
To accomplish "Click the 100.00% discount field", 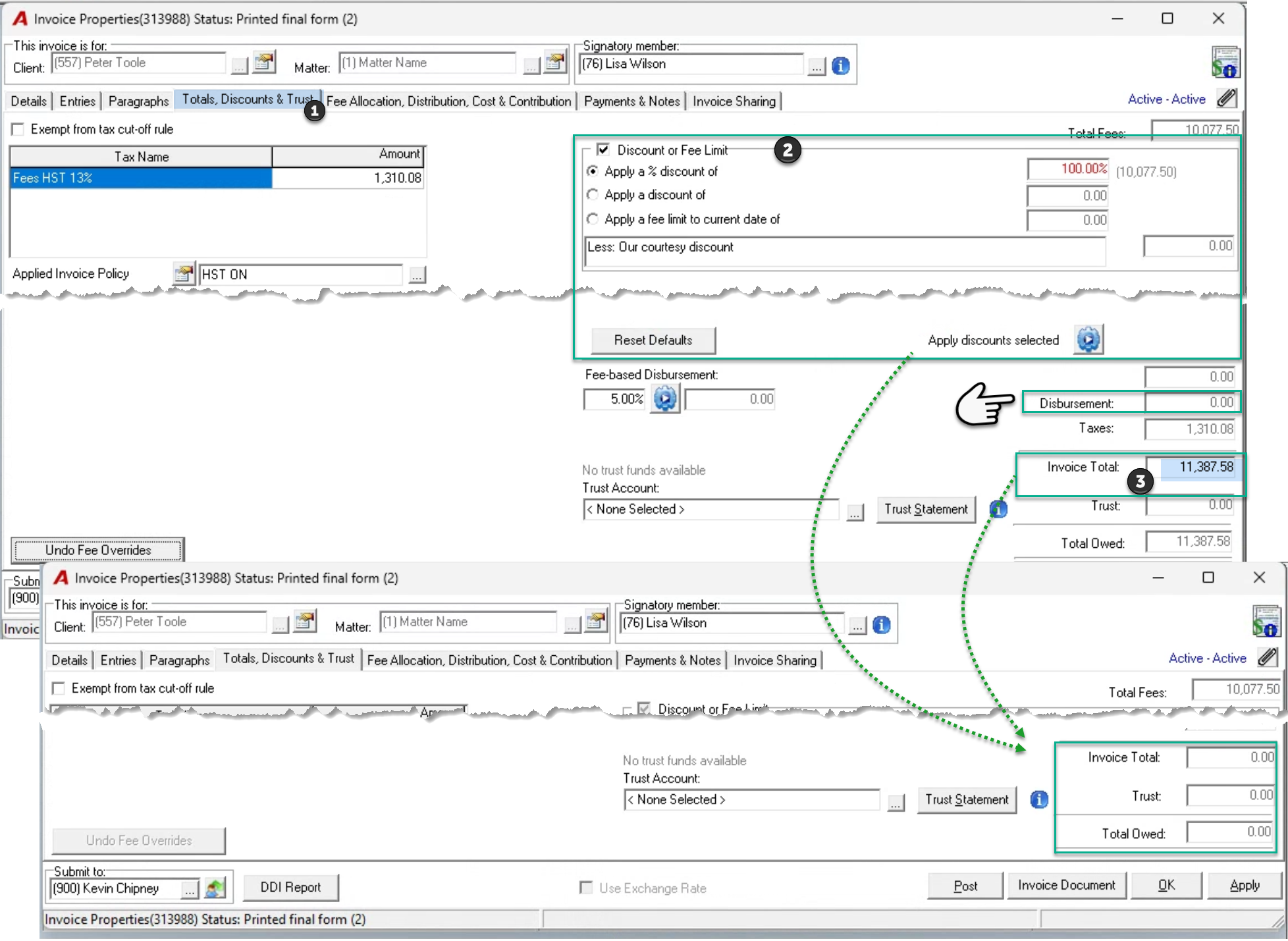I will coord(1067,169).
